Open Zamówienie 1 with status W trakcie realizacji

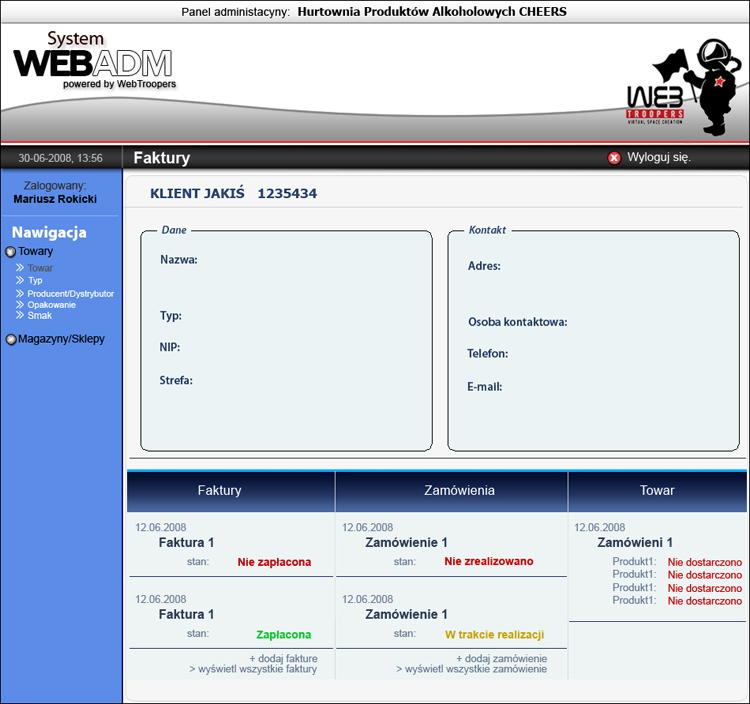tap(406, 614)
